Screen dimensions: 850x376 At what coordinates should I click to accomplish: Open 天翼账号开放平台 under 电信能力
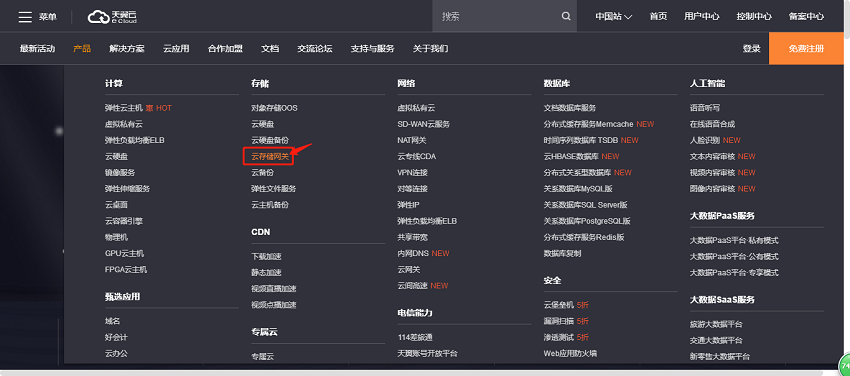pos(427,354)
